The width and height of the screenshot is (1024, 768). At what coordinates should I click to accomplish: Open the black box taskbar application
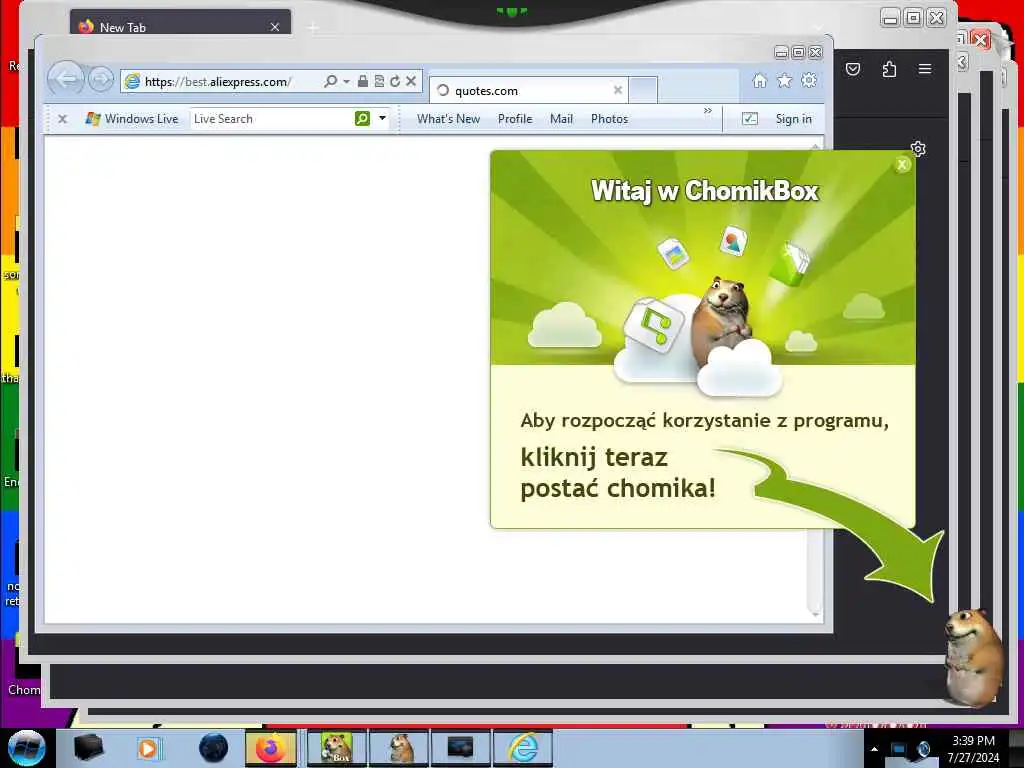click(88, 748)
